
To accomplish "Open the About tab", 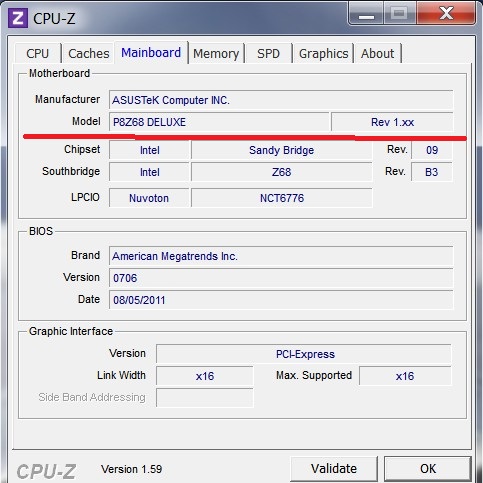I will pos(378,53).
